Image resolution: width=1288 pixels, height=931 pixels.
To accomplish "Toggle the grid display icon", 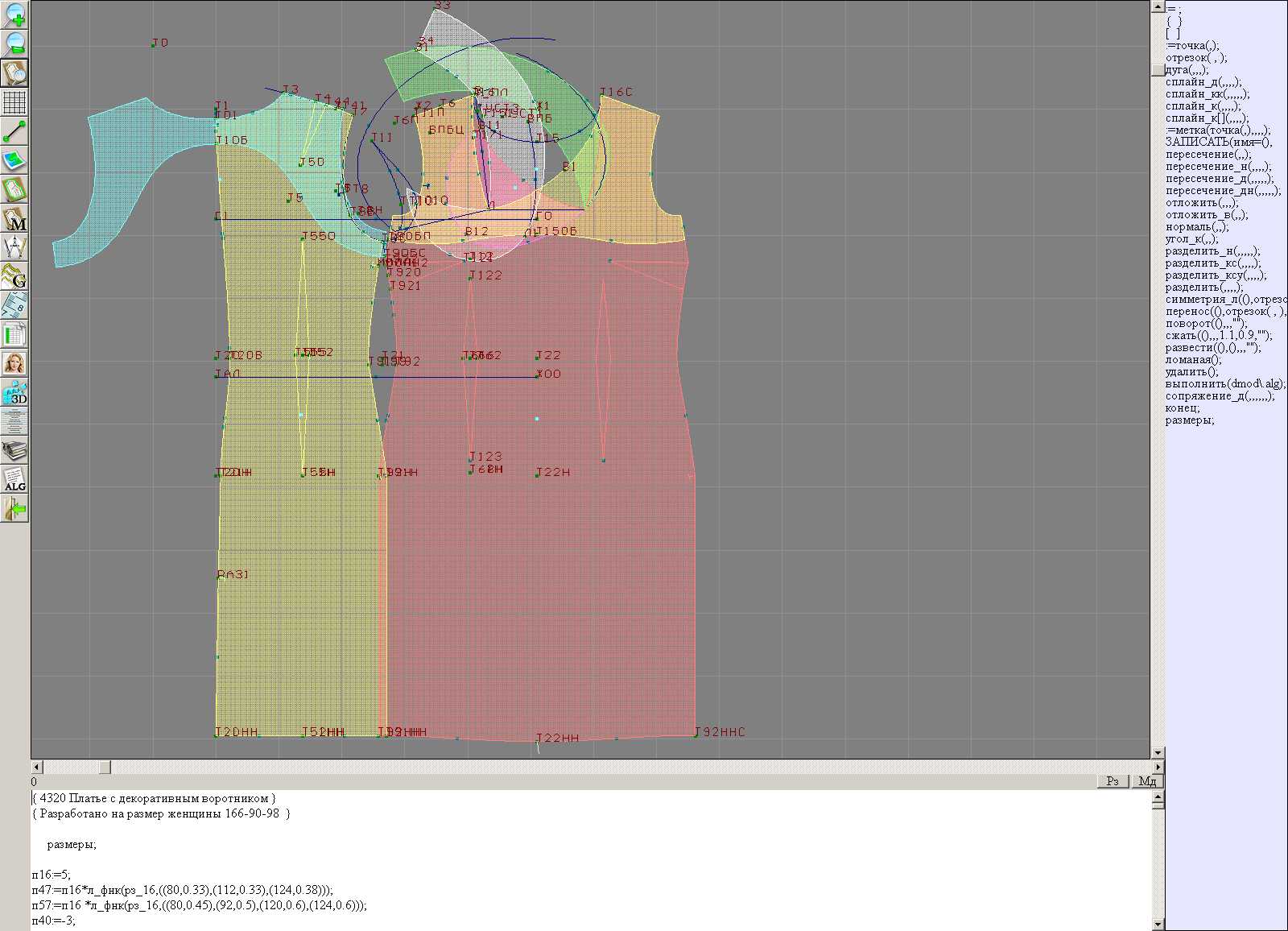I will coord(14,102).
